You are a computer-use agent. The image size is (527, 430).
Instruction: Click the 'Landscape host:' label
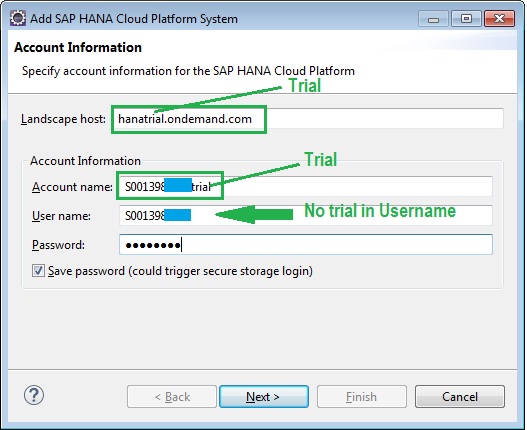(x=63, y=119)
